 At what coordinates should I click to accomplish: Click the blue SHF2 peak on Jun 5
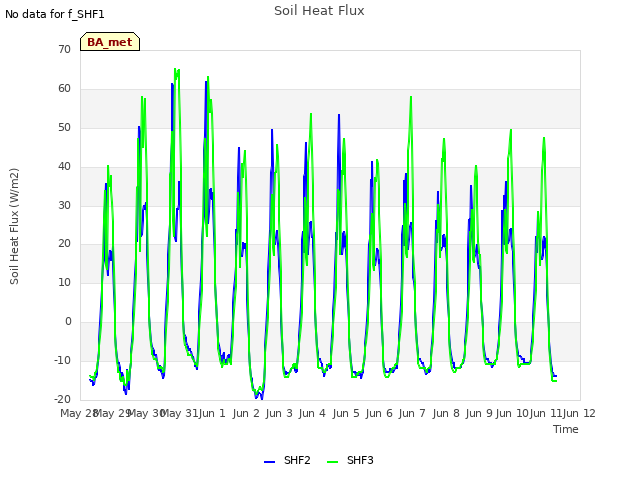click(339, 115)
